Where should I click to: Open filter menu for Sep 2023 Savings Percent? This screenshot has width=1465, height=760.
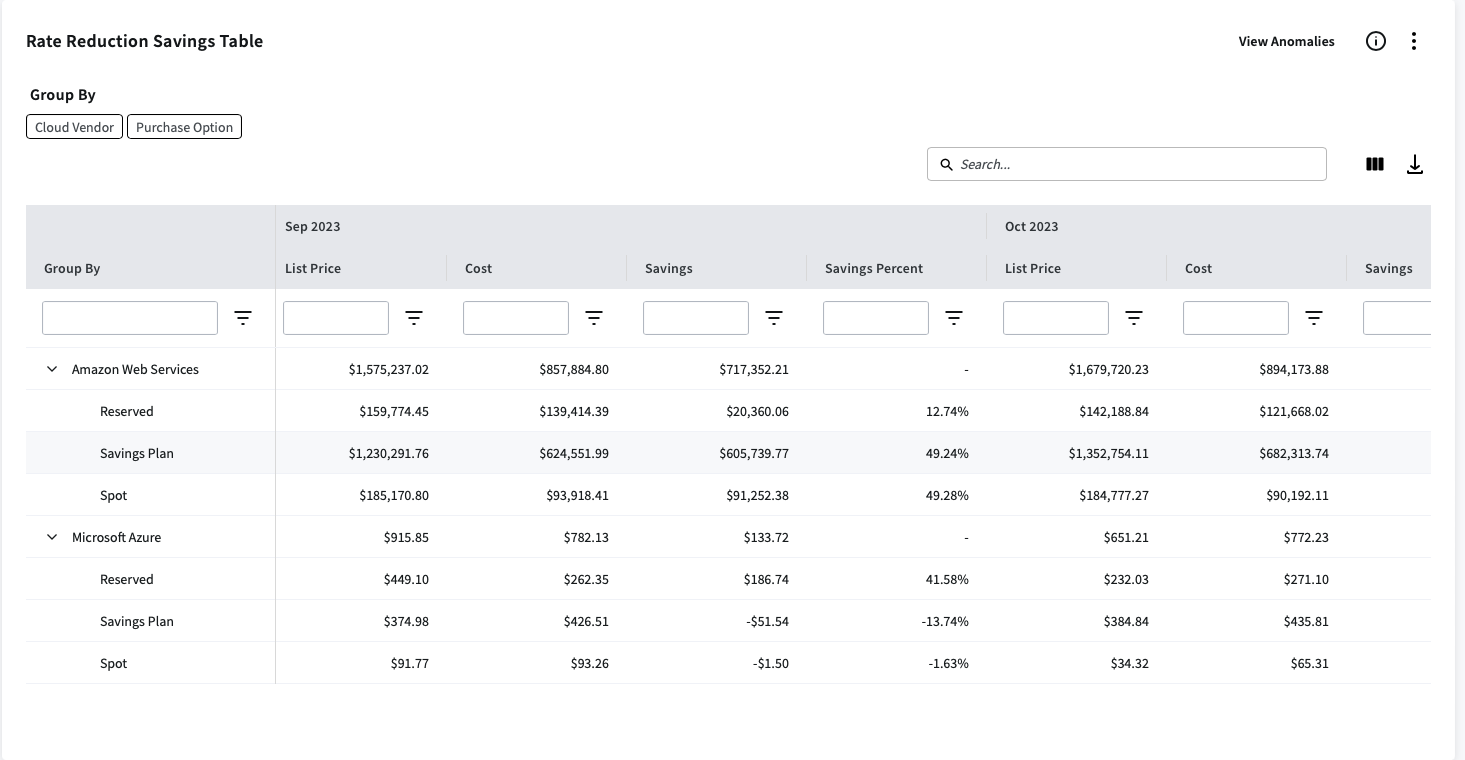tap(954, 318)
